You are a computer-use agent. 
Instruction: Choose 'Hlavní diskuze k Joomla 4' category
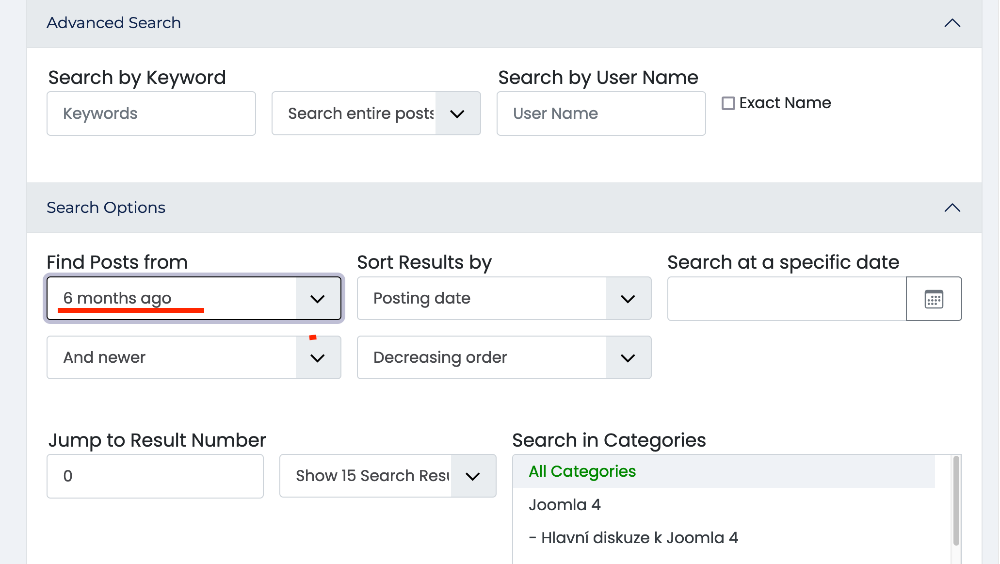pos(633,538)
